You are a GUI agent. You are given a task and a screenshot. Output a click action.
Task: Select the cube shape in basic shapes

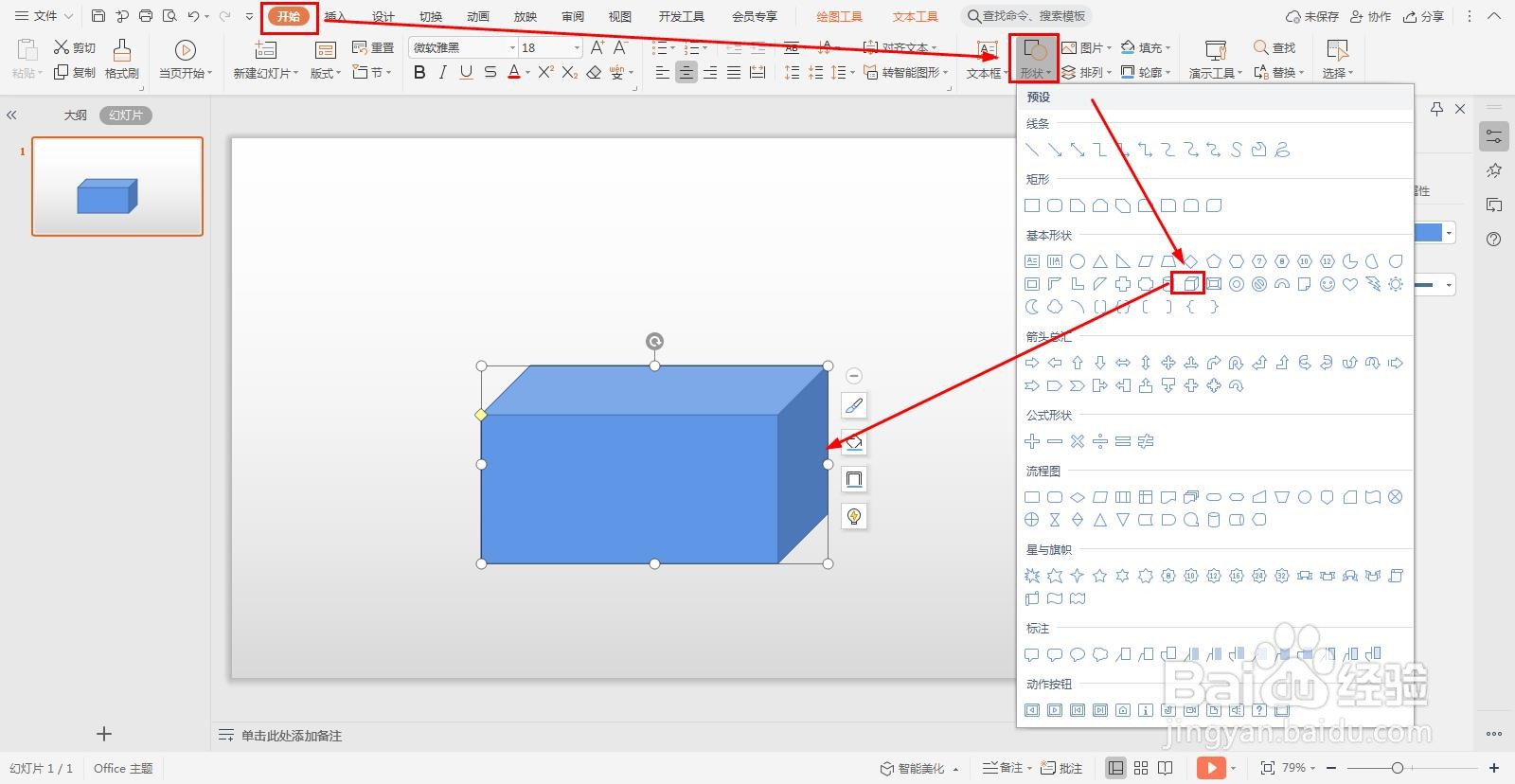[1190, 284]
